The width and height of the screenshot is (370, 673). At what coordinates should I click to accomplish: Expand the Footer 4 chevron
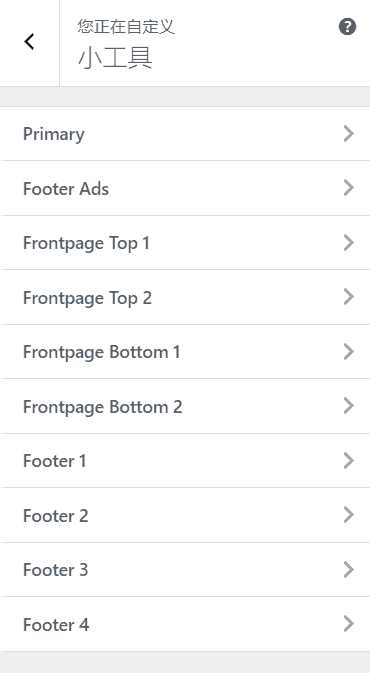[349, 624]
